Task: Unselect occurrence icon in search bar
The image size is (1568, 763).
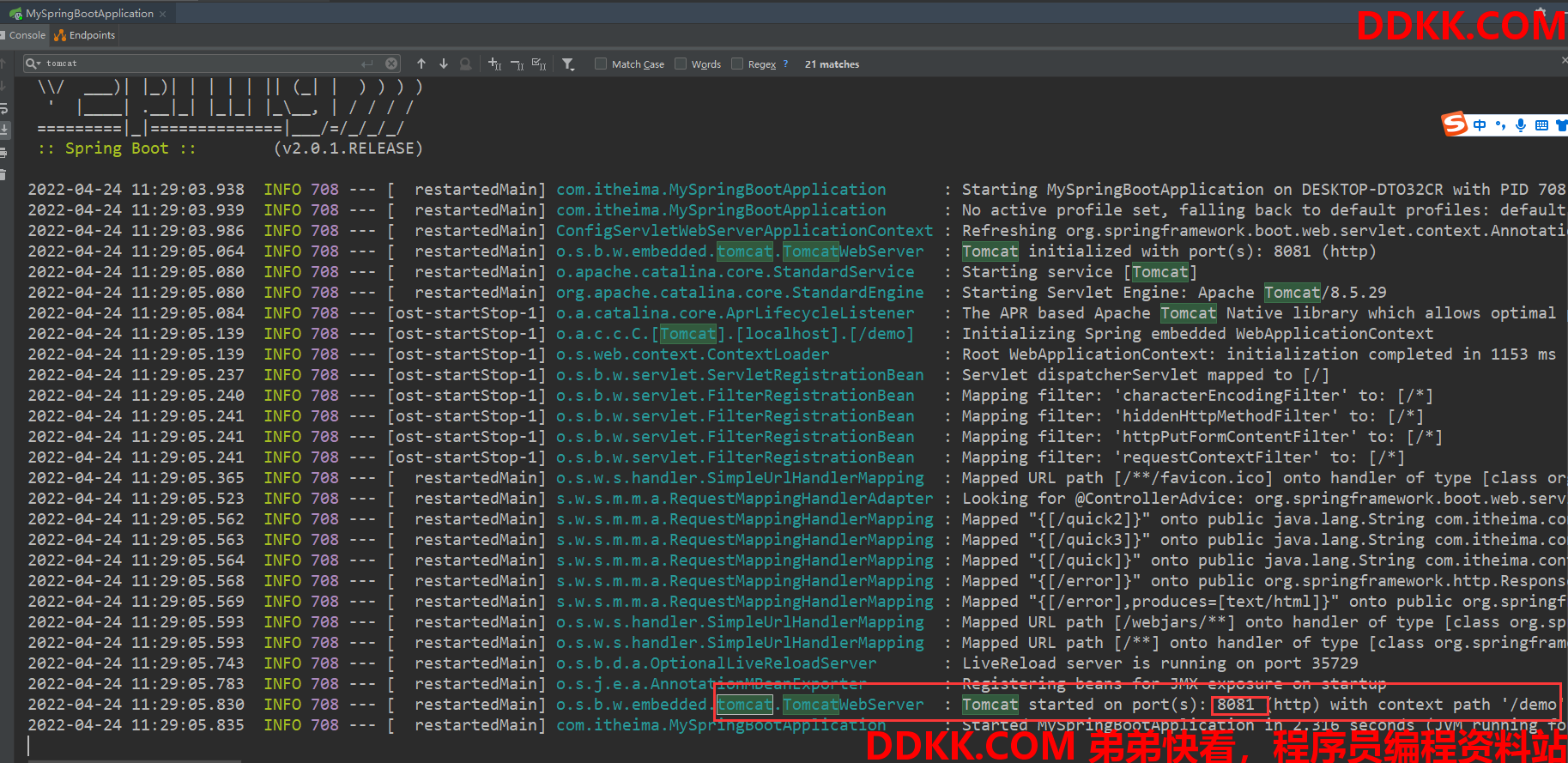Action: pos(517,64)
